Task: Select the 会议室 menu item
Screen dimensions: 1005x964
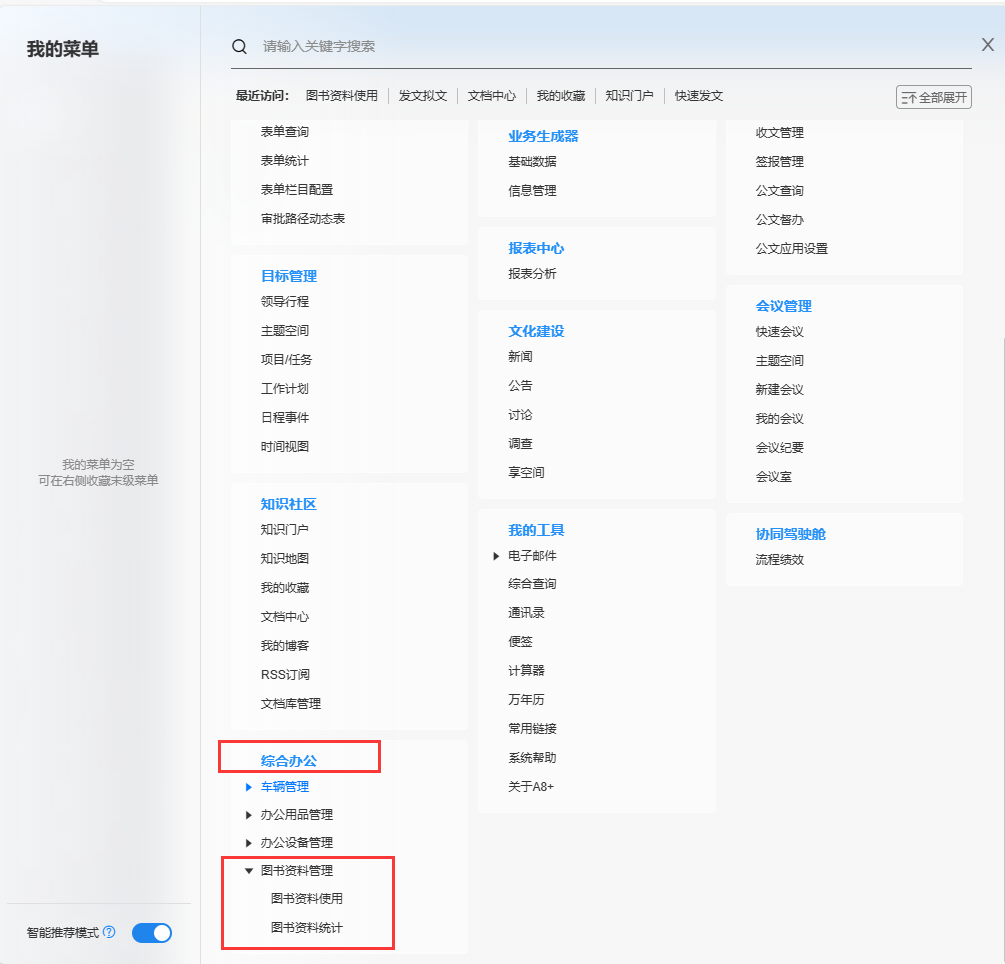Action: tap(774, 477)
